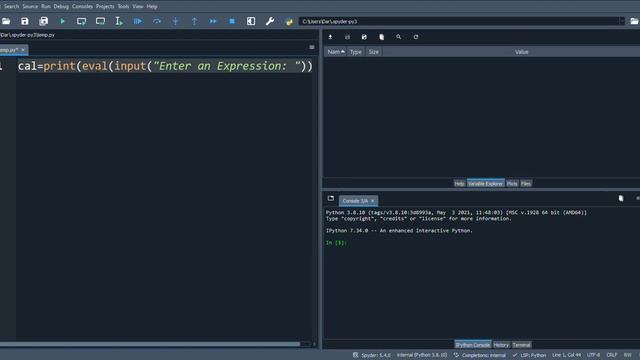Save data in Variable Explorer
Screen dimensions: 640x360
click(x=347, y=37)
